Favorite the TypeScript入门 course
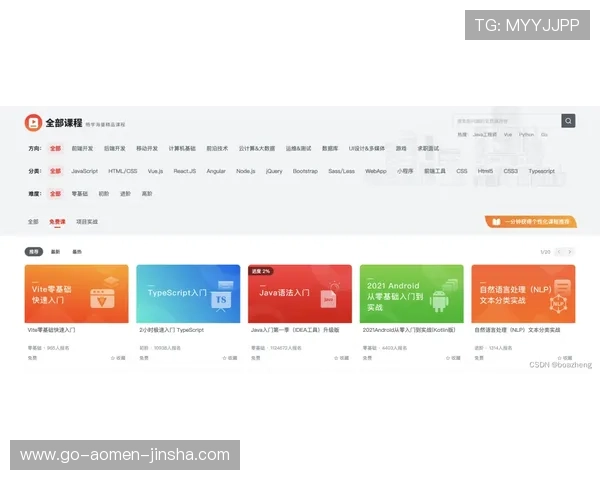 (230, 357)
